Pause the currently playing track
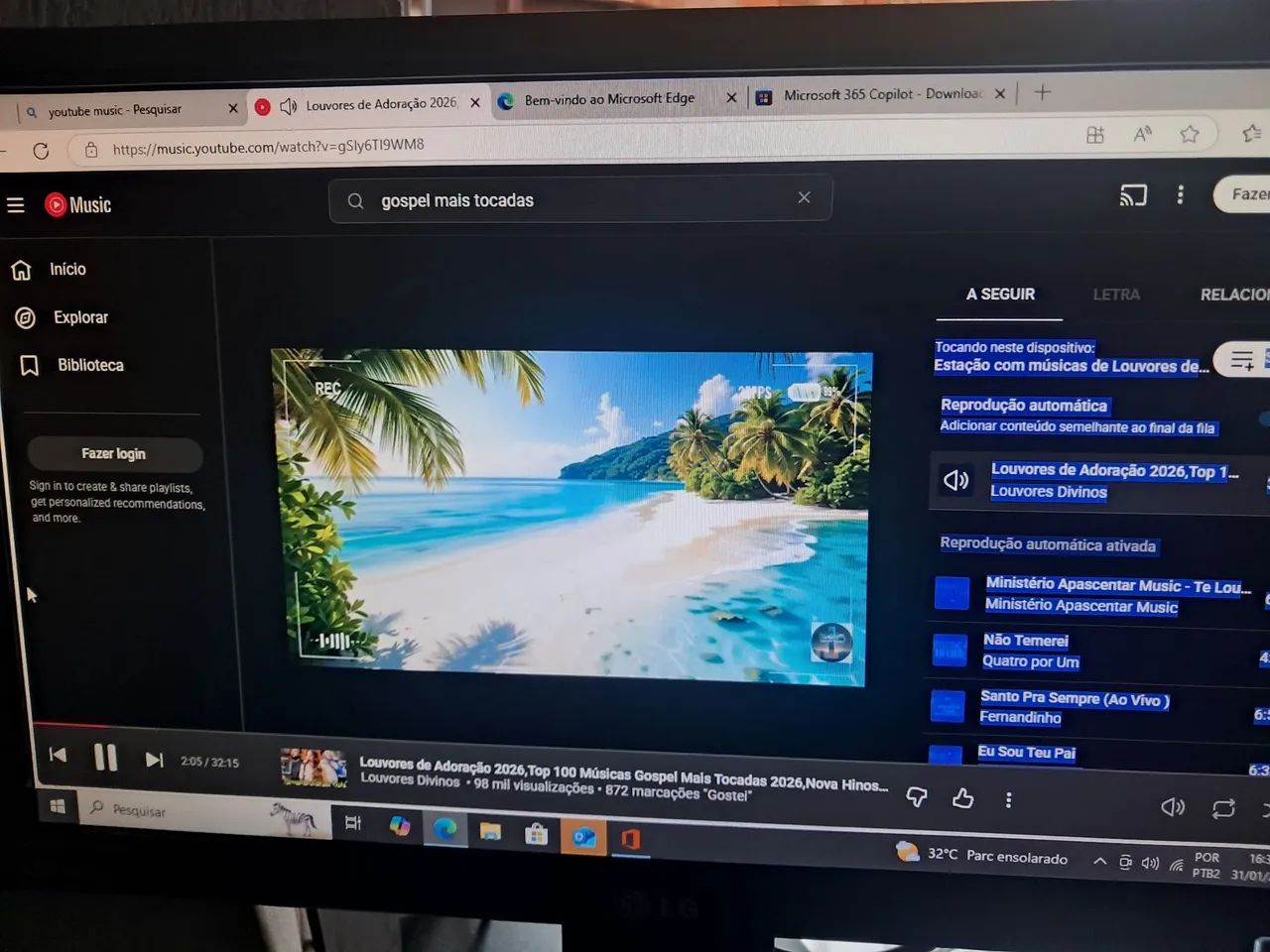 [x=105, y=758]
